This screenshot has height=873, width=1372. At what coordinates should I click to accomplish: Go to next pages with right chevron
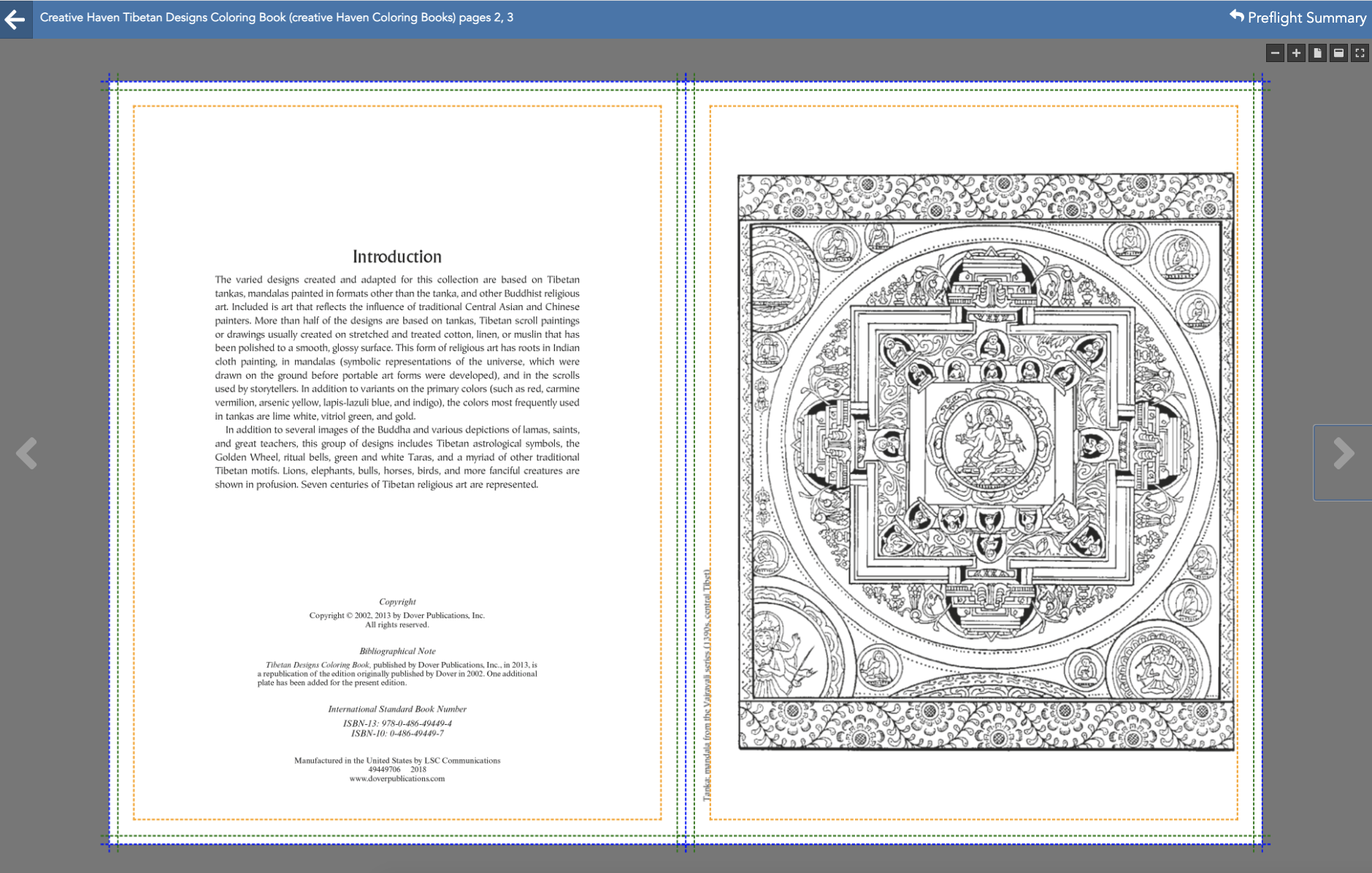[1344, 453]
